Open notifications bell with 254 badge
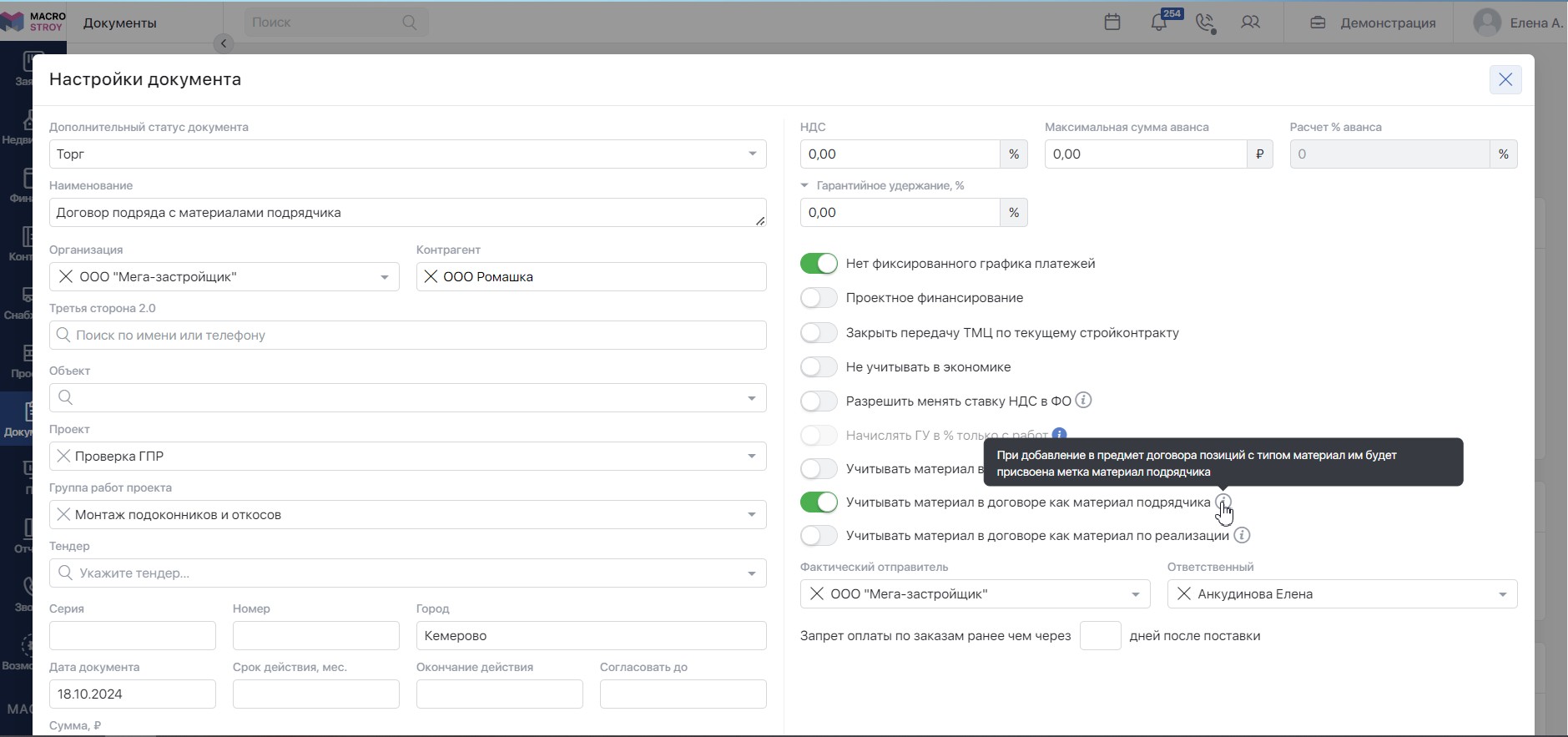 (1160, 23)
